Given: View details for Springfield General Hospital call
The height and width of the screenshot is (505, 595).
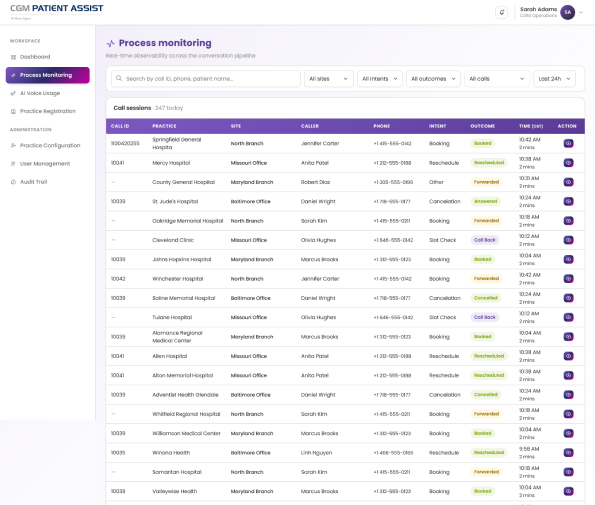Looking at the screenshot, I should 568,143.
